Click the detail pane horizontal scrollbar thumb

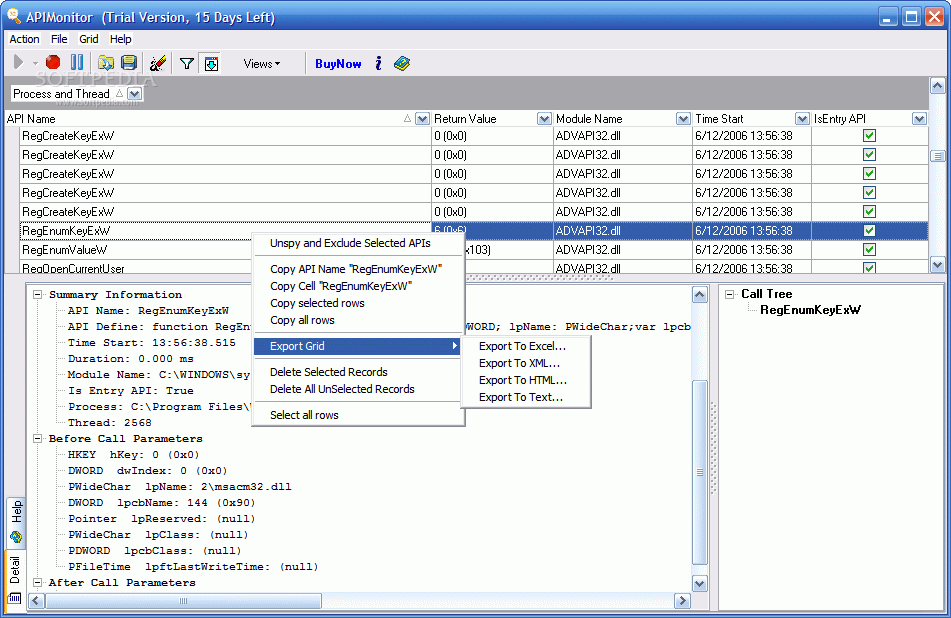point(183,601)
